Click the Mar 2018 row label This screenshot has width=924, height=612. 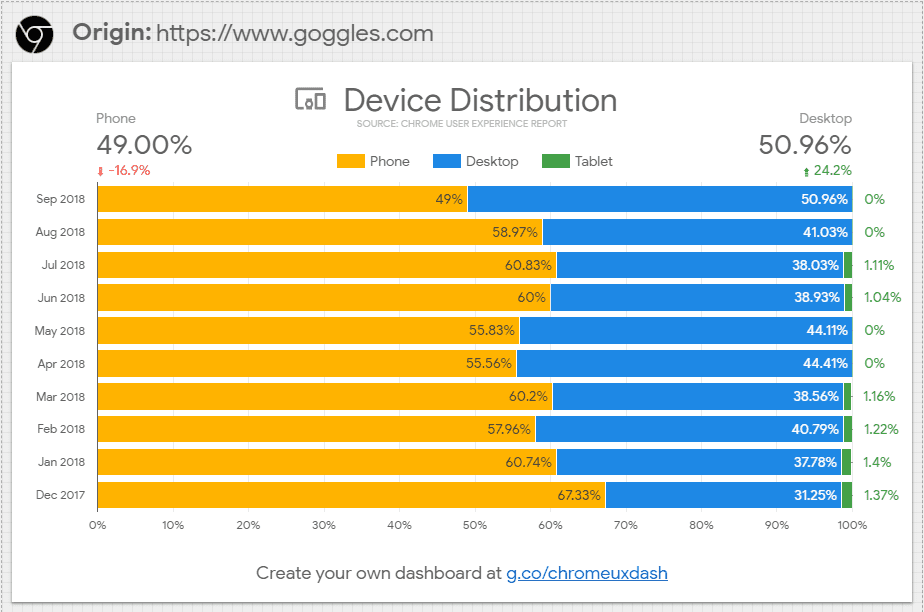[x=61, y=396]
